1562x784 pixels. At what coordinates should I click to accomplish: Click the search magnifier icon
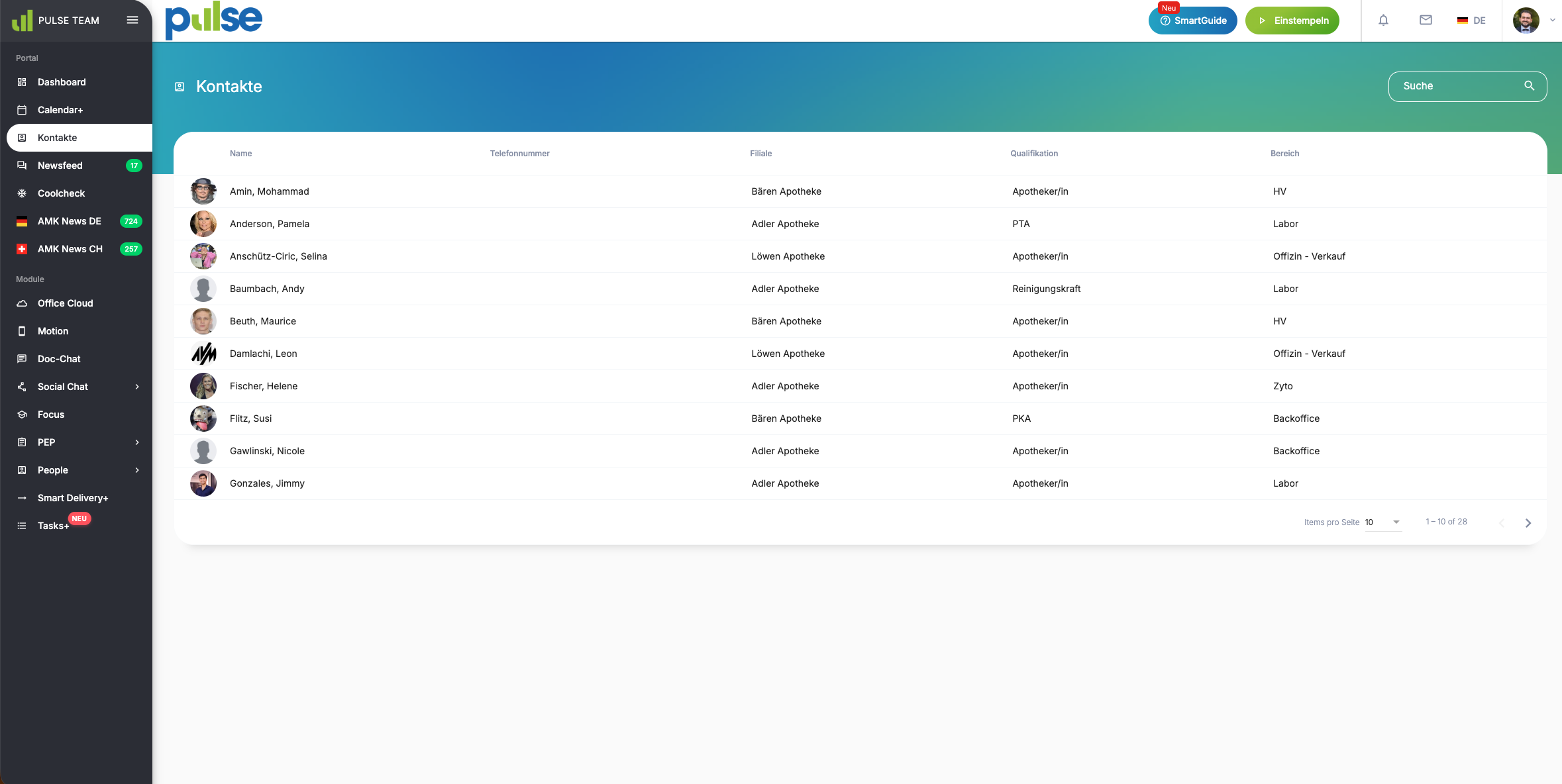pyautogui.click(x=1529, y=86)
